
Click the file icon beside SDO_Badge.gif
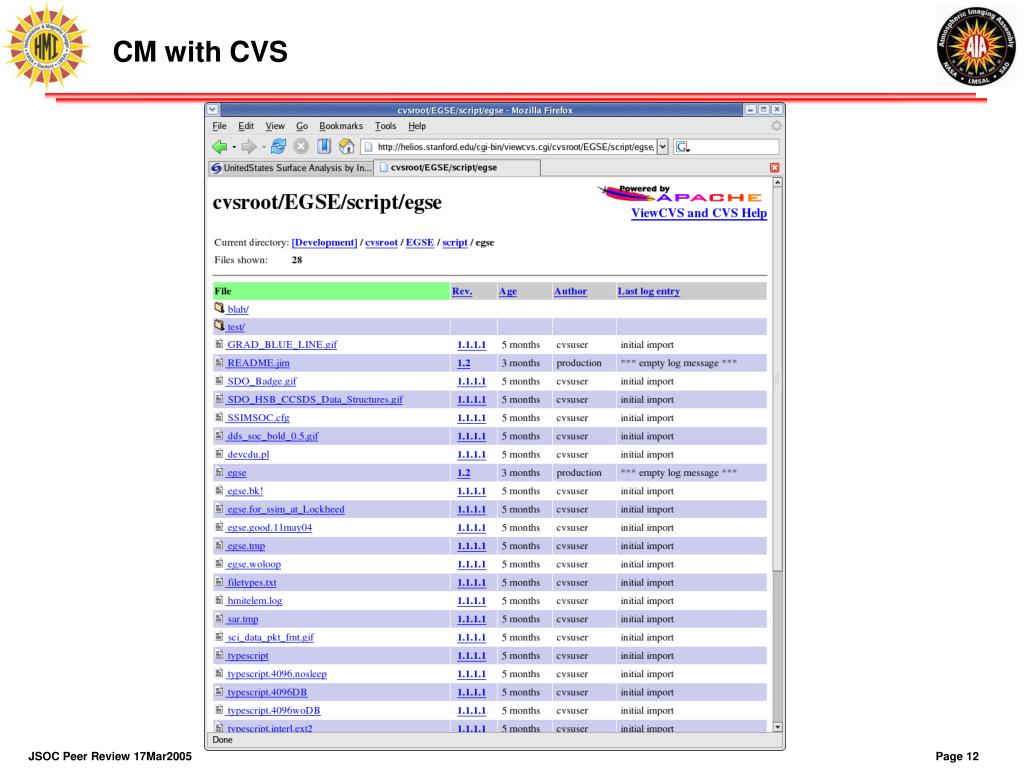click(x=219, y=381)
